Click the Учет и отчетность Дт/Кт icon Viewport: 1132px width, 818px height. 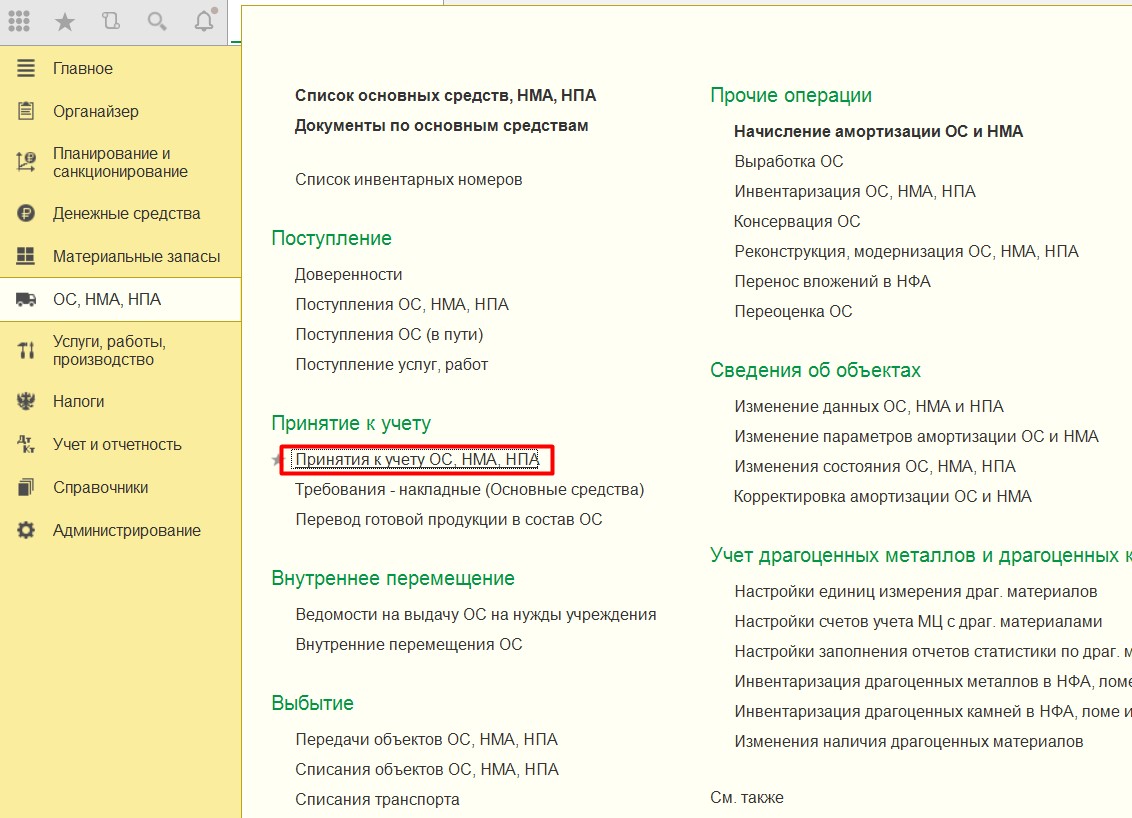click(26, 444)
